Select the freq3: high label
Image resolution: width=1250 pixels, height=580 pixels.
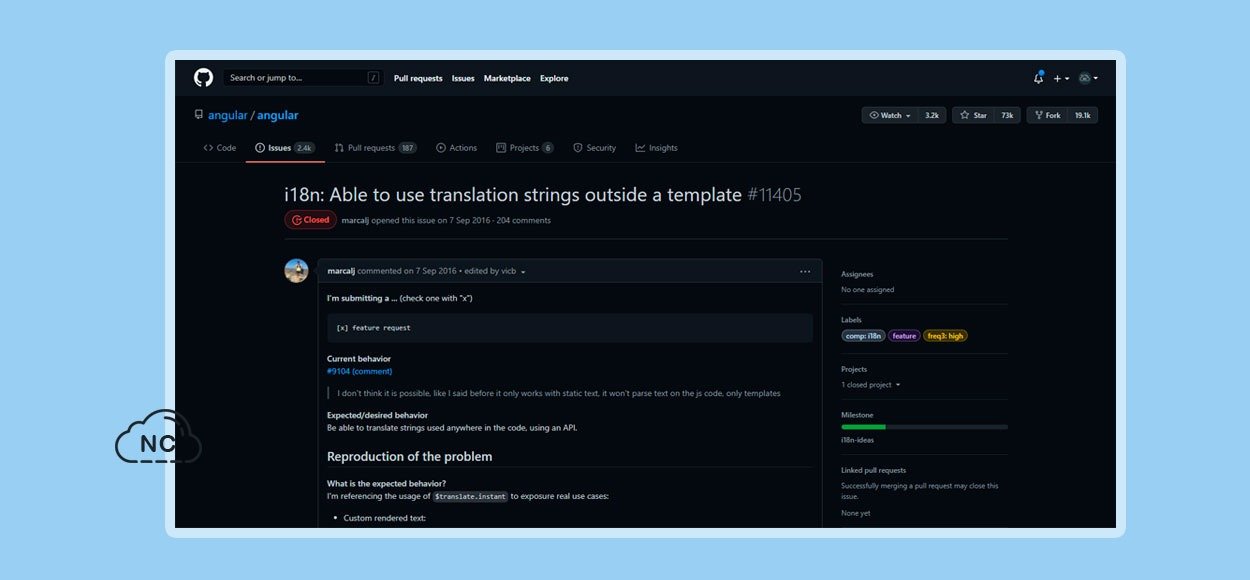(945, 336)
